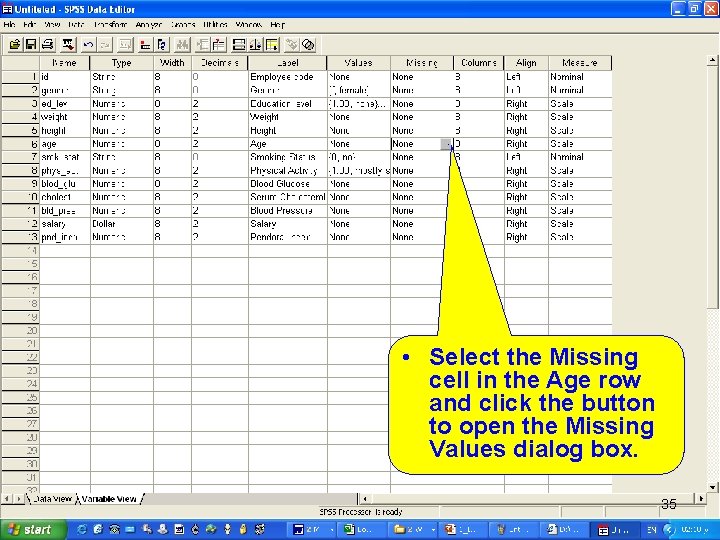Click the Undo arrow icon

tap(88, 45)
